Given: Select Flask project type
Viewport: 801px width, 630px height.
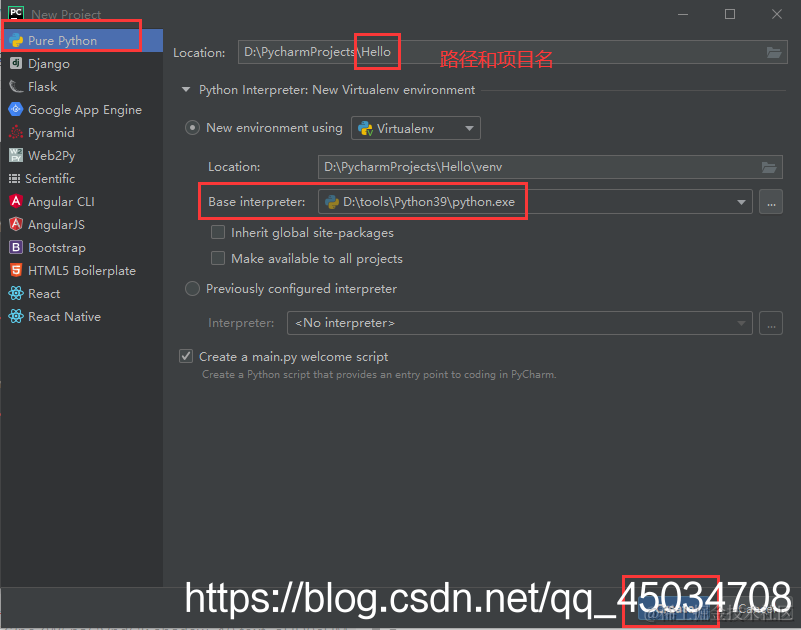Looking at the screenshot, I should [x=82, y=86].
